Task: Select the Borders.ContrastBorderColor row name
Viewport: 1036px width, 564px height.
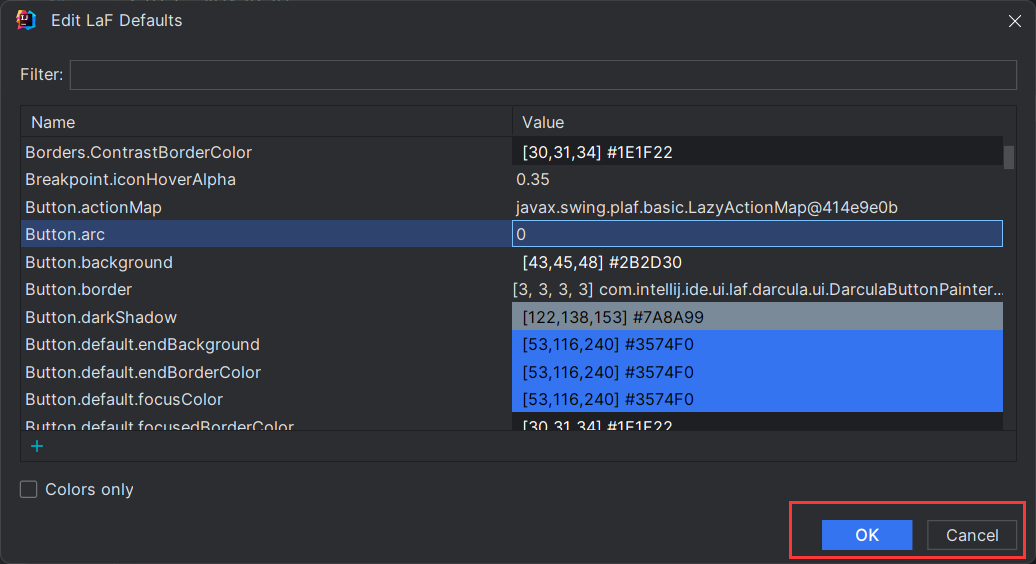Action: pos(138,152)
